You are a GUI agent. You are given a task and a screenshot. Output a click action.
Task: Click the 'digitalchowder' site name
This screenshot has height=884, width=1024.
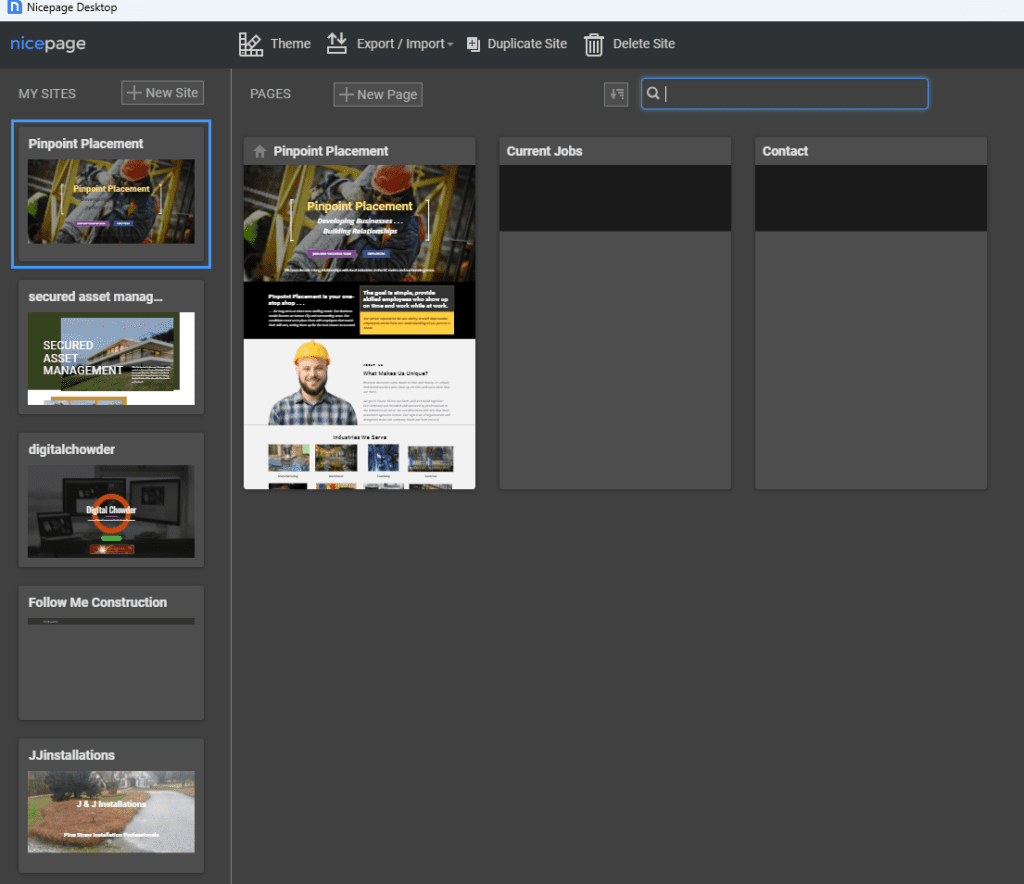click(x=71, y=449)
